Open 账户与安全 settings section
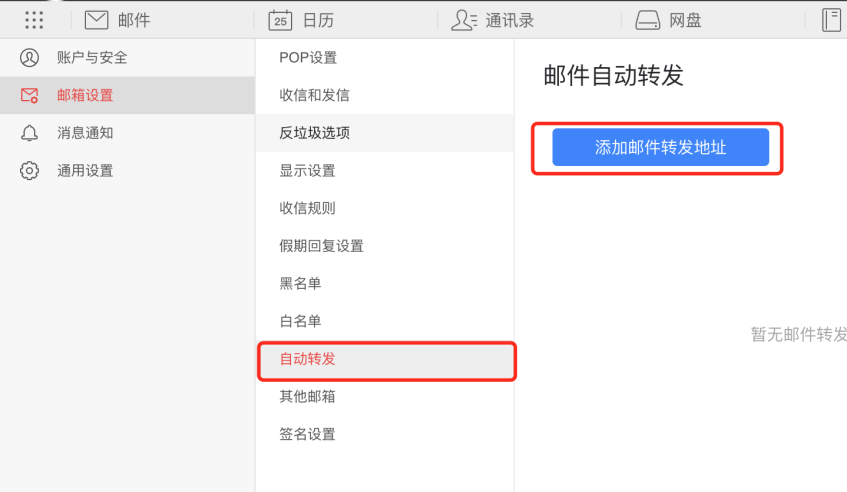 click(127, 58)
